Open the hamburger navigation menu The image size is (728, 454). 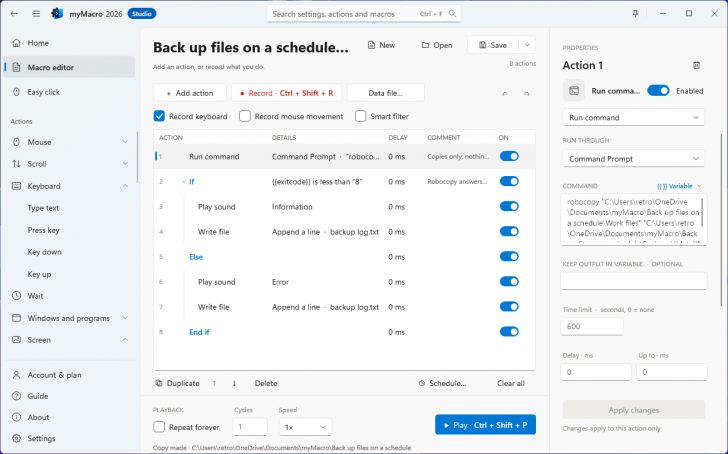pyautogui.click(x=36, y=13)
